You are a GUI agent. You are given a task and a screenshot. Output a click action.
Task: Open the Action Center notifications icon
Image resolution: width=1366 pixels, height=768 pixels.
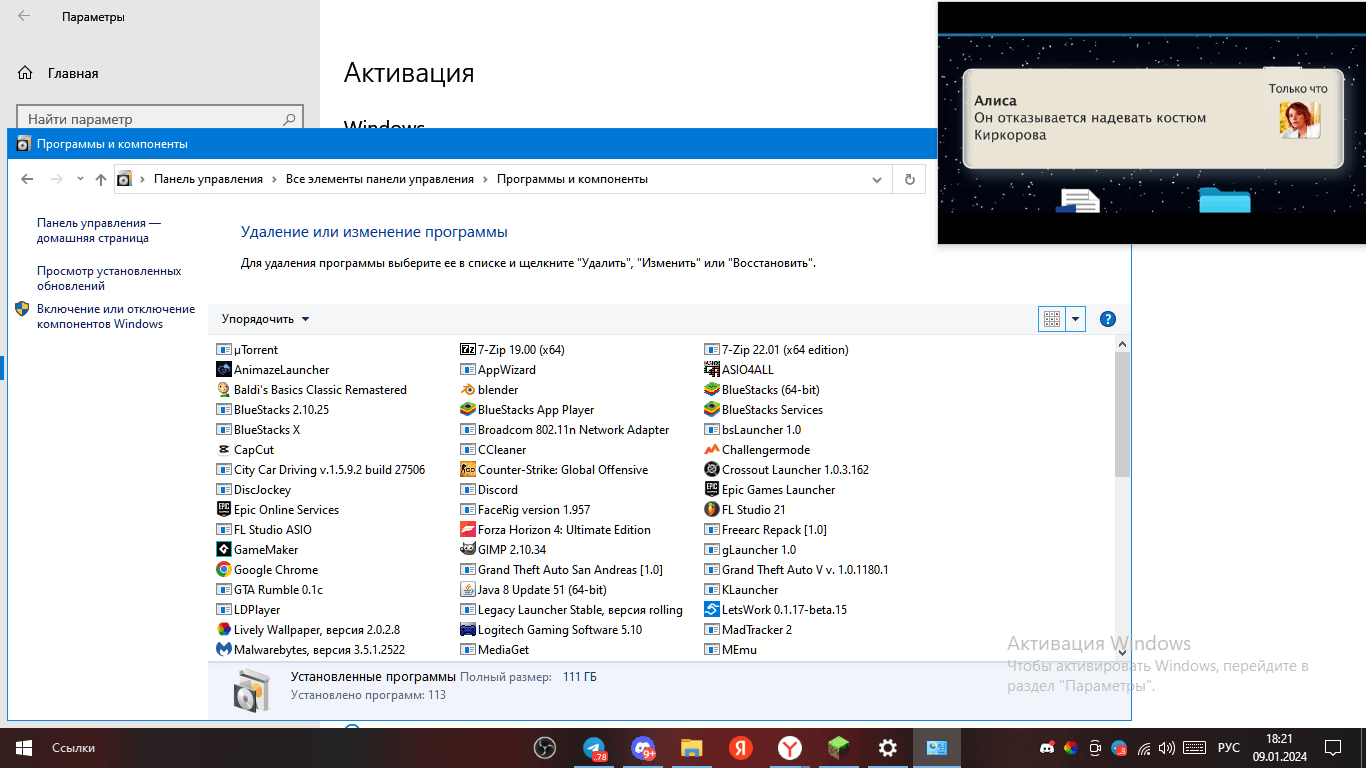coord(1333,748)
